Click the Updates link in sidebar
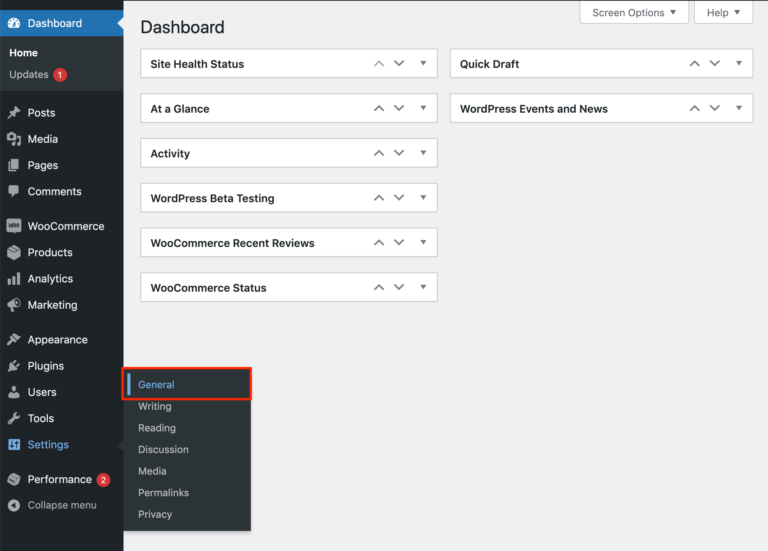 pos(29,74)
